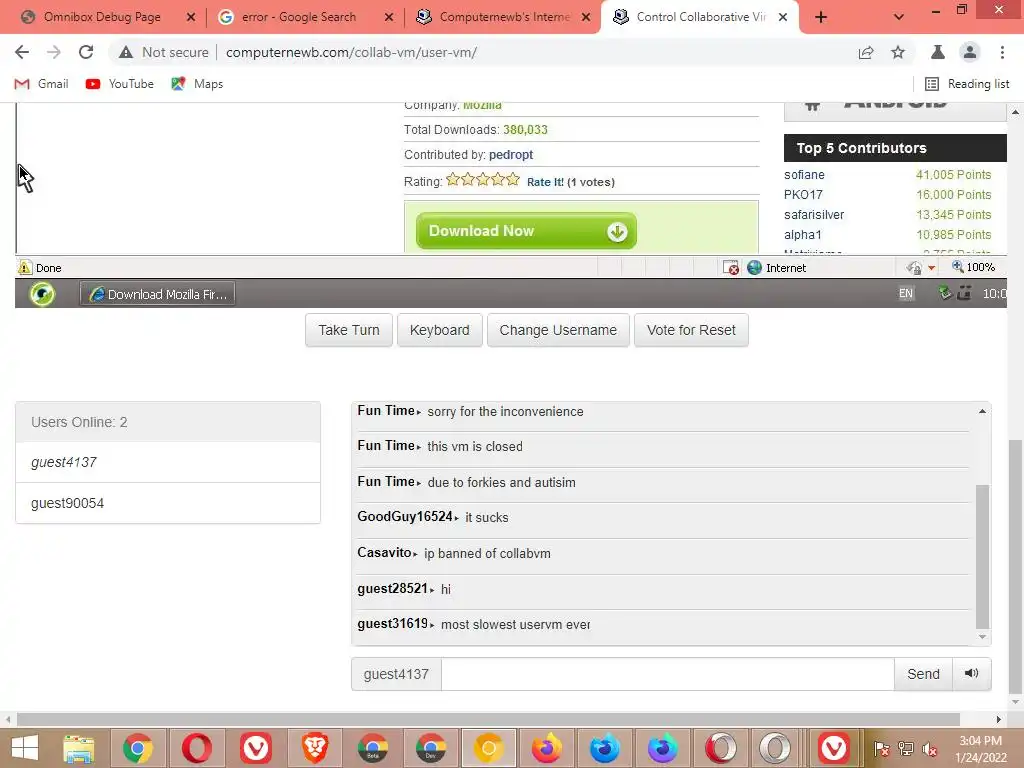Click the page horizontal scrollbar
This screenshot has height=768, width=1024.
488,720
